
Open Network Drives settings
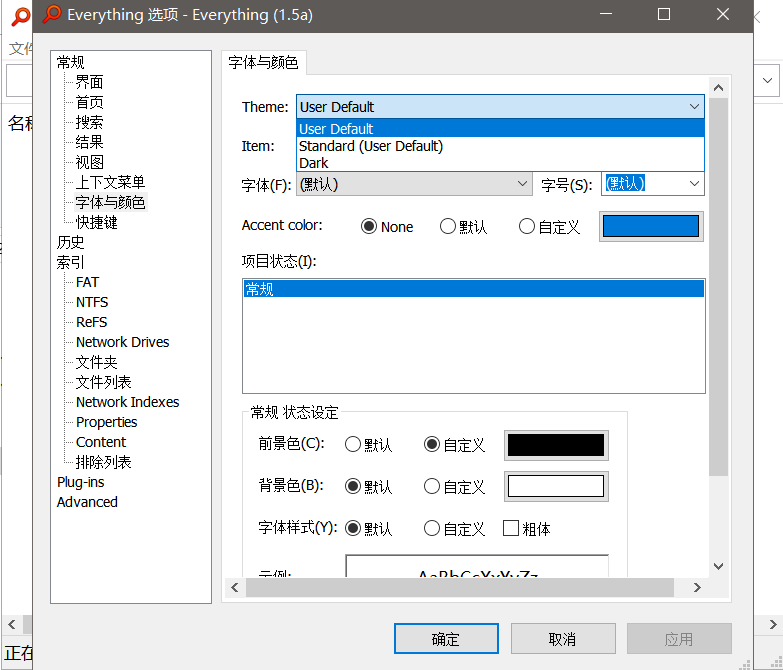point(122,342)
